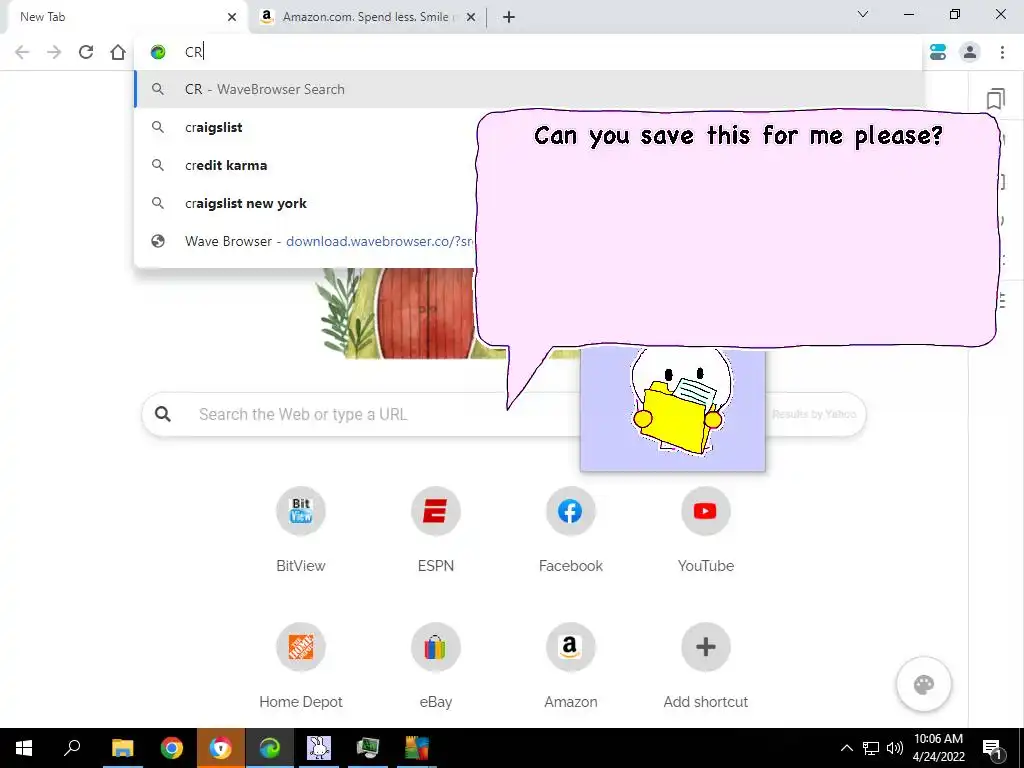Close the Amazon.com tab
The width and height of the screenshot is (1024, 768).
(470, 18)
